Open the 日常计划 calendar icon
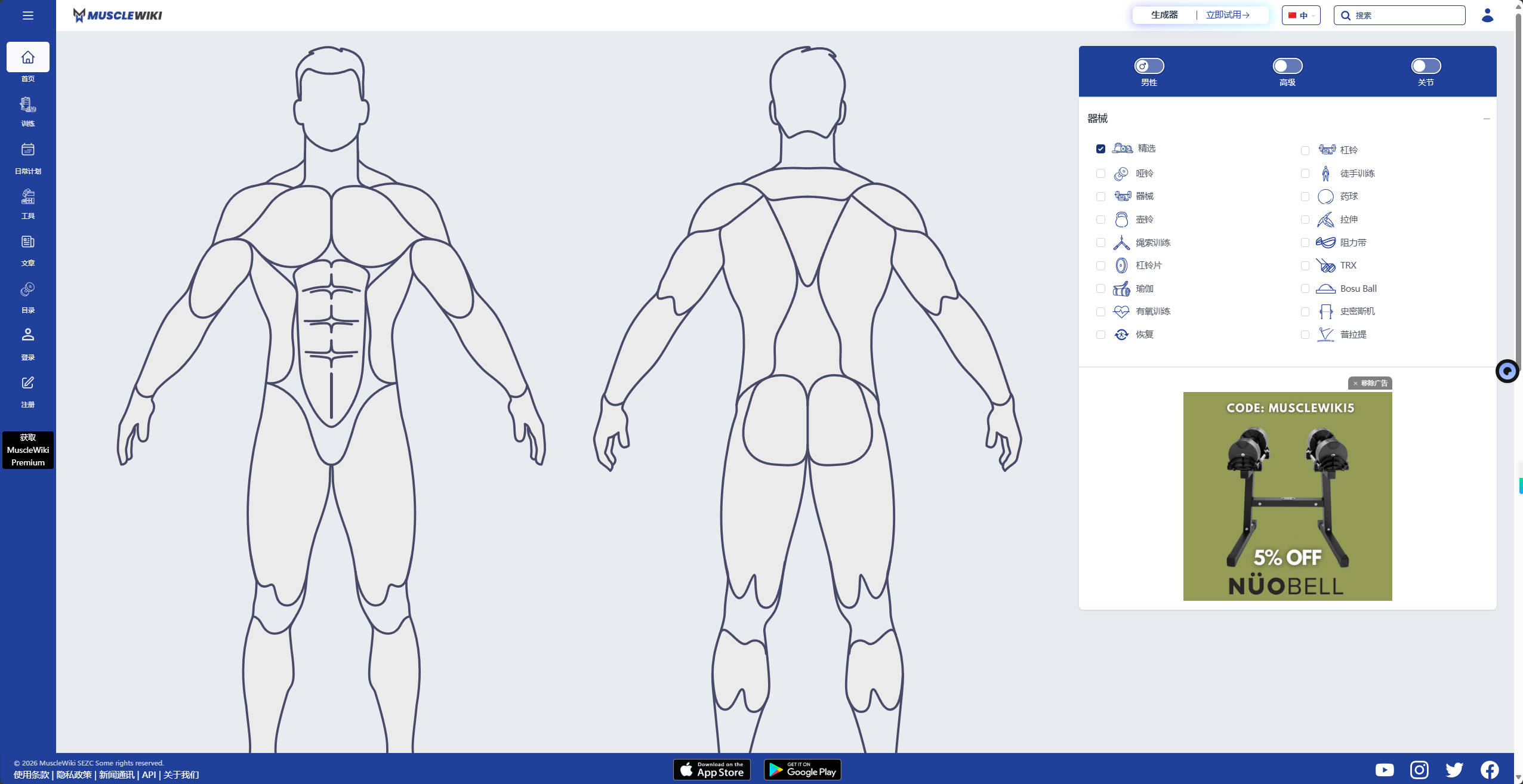Viewport: 1523px width, 784px height. click(27, 150)
